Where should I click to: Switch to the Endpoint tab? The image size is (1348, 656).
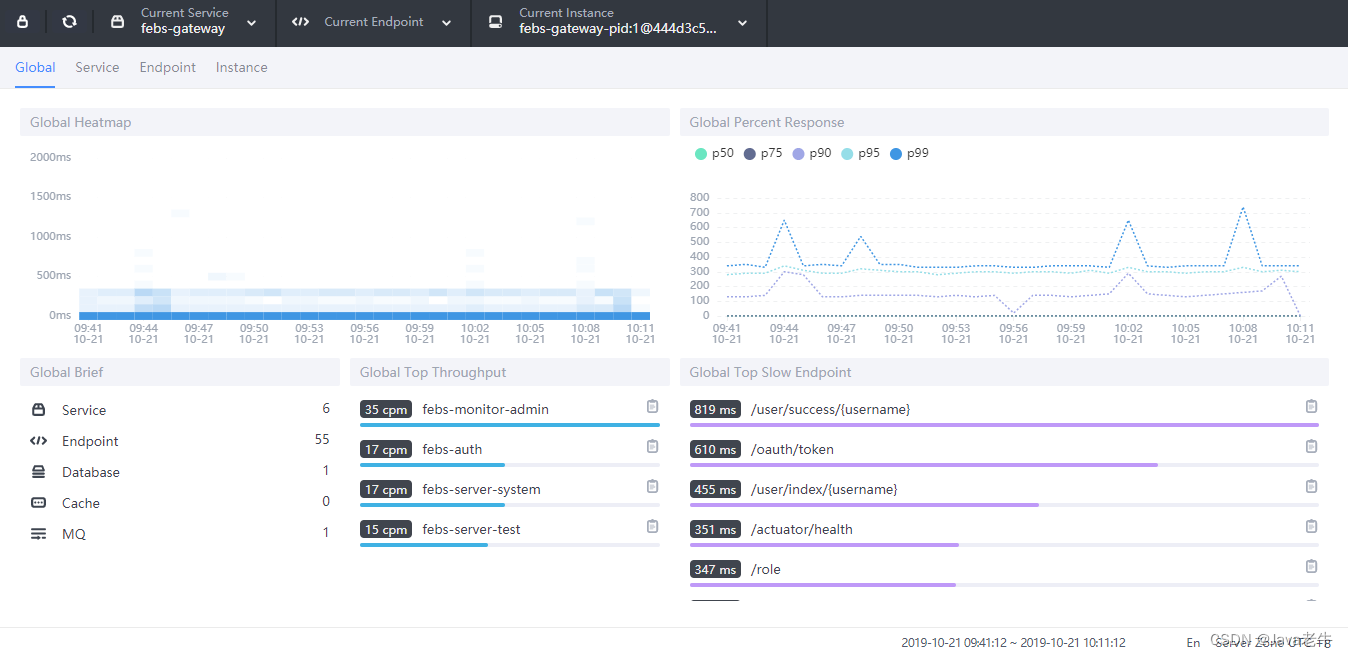coord(168,67)
